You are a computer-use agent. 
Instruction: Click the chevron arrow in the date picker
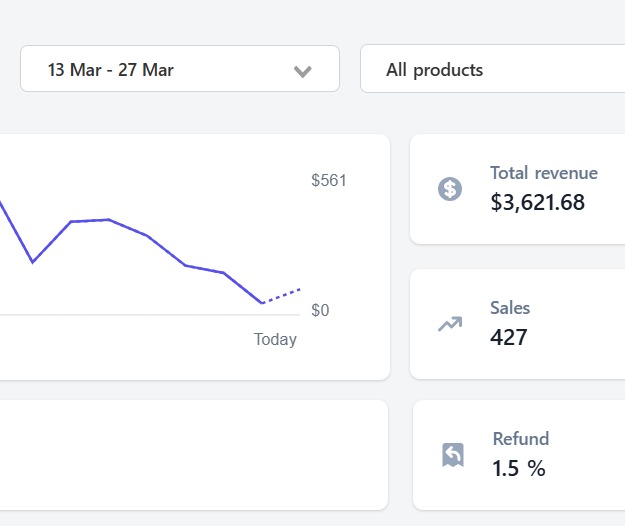303,71
